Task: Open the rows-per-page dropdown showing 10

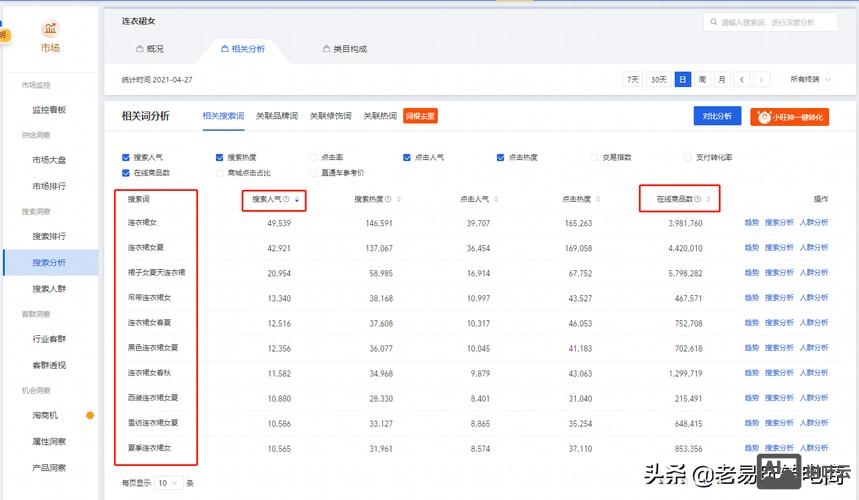Action: point(168,483)
